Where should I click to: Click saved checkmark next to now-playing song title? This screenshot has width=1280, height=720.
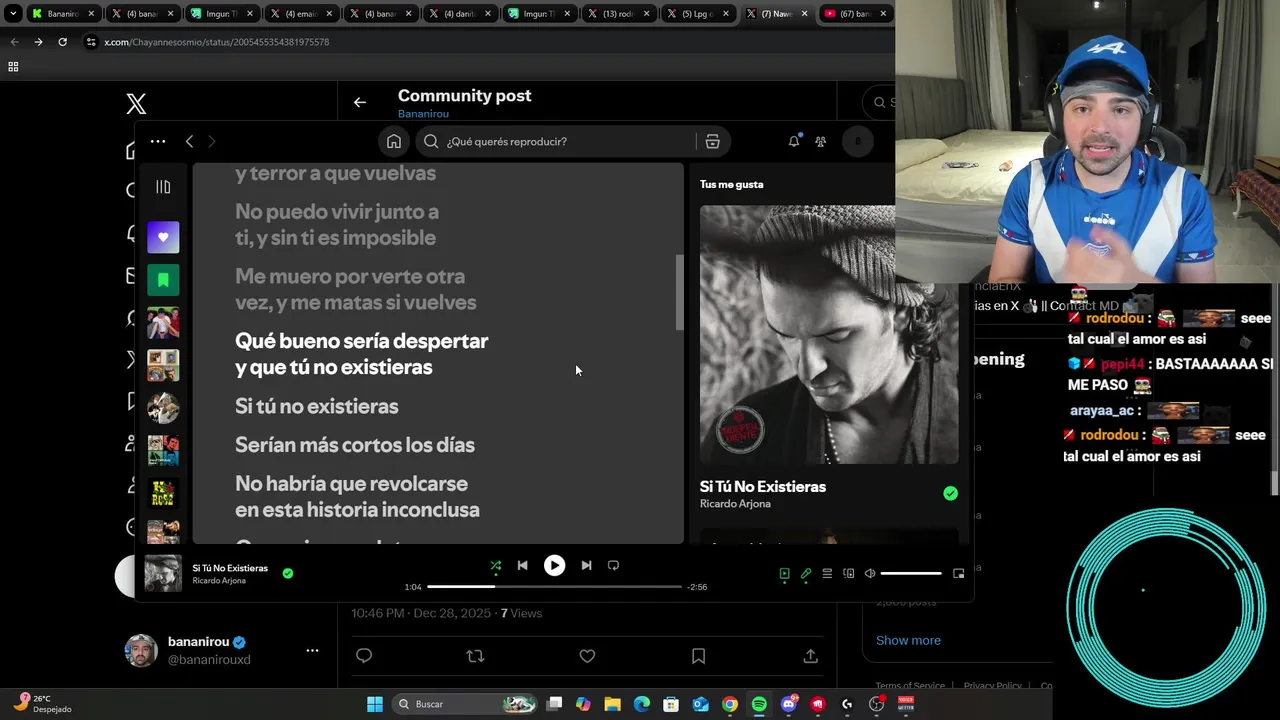(x=288, y=573)
